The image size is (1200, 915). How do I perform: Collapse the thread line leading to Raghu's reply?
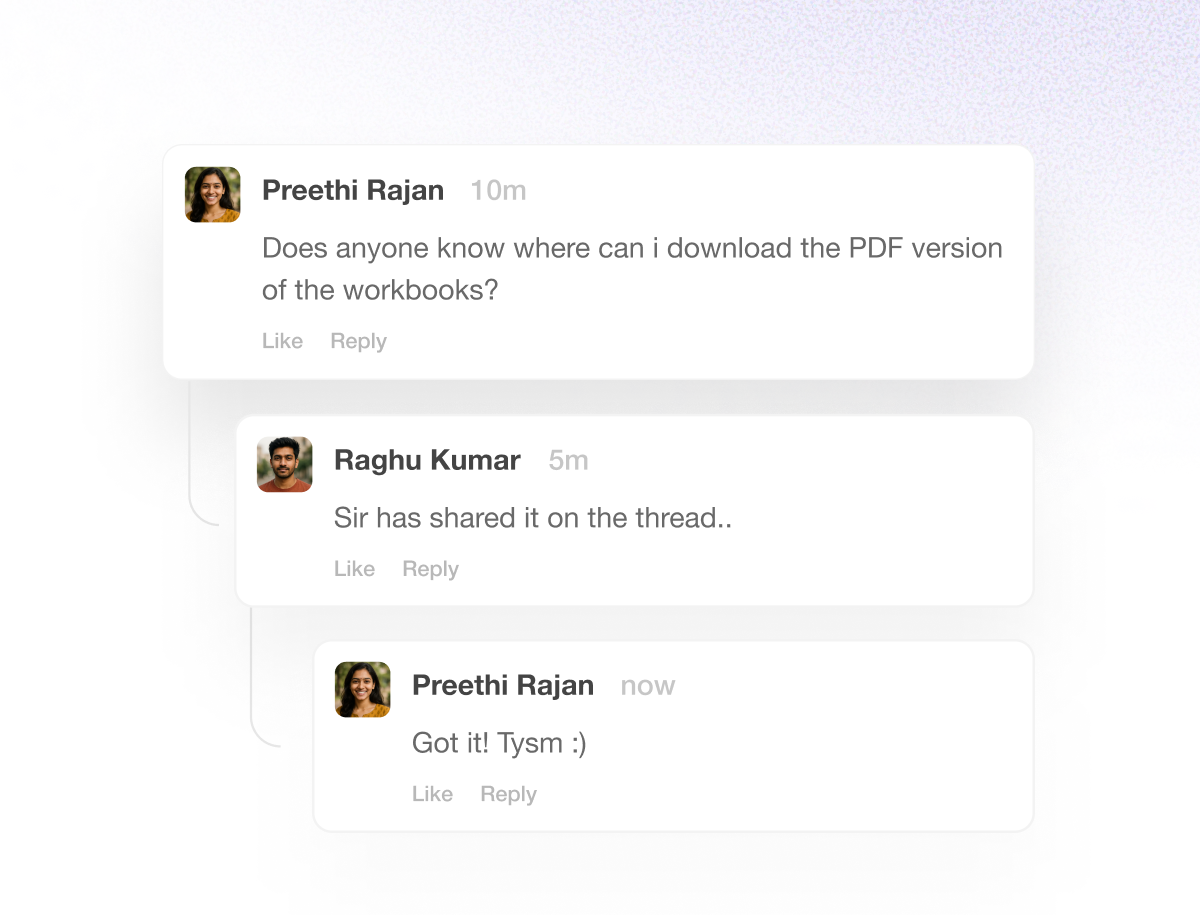[191, 450]
